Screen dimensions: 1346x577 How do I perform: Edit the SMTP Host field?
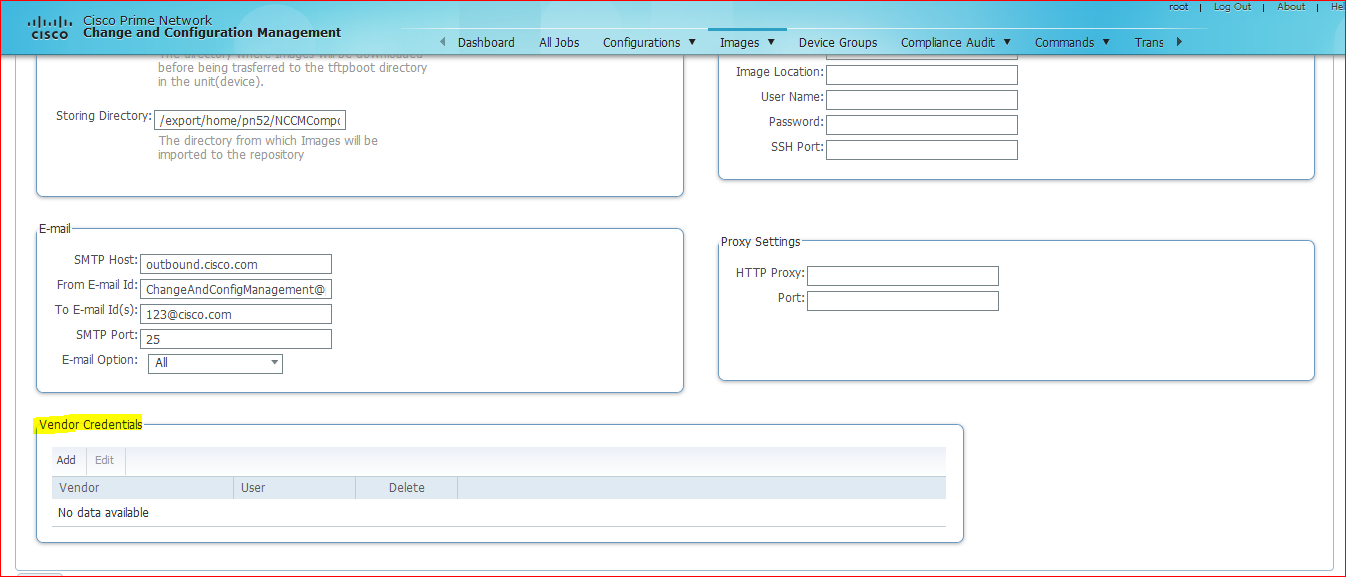(235, 264)
